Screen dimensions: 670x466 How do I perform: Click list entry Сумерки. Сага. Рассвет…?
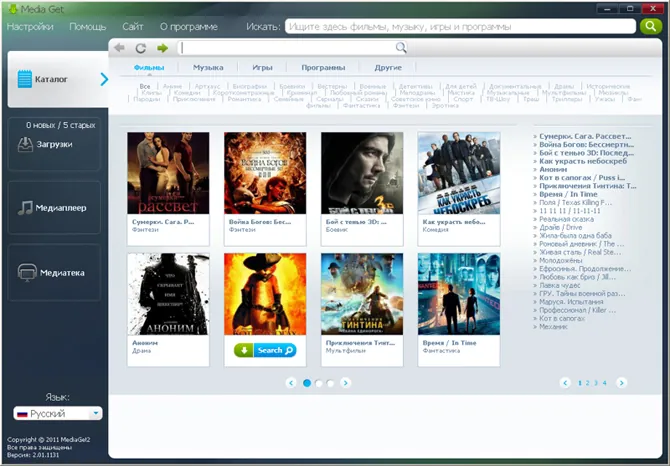pos(585,136)
